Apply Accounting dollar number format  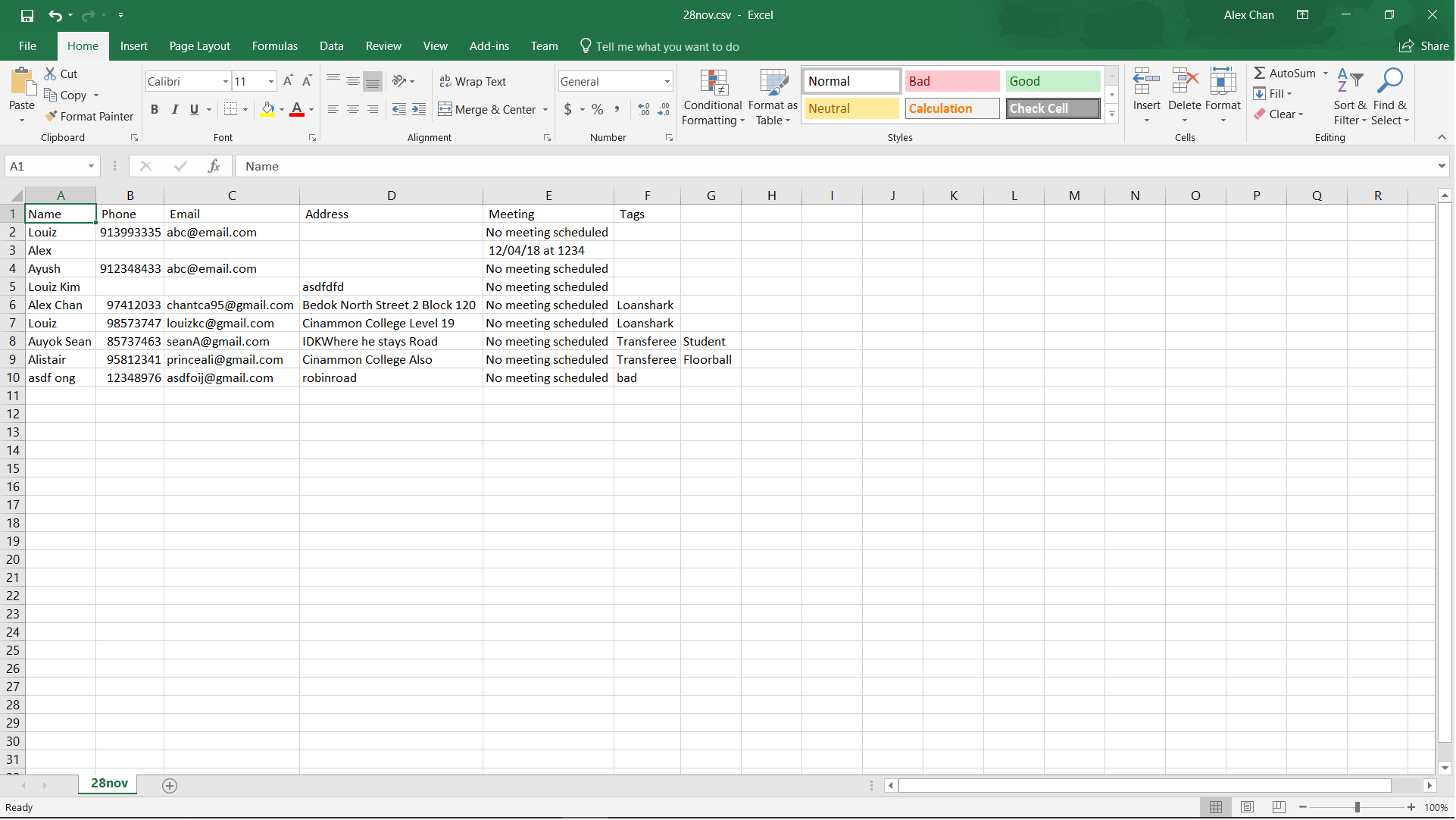(568, 109)
